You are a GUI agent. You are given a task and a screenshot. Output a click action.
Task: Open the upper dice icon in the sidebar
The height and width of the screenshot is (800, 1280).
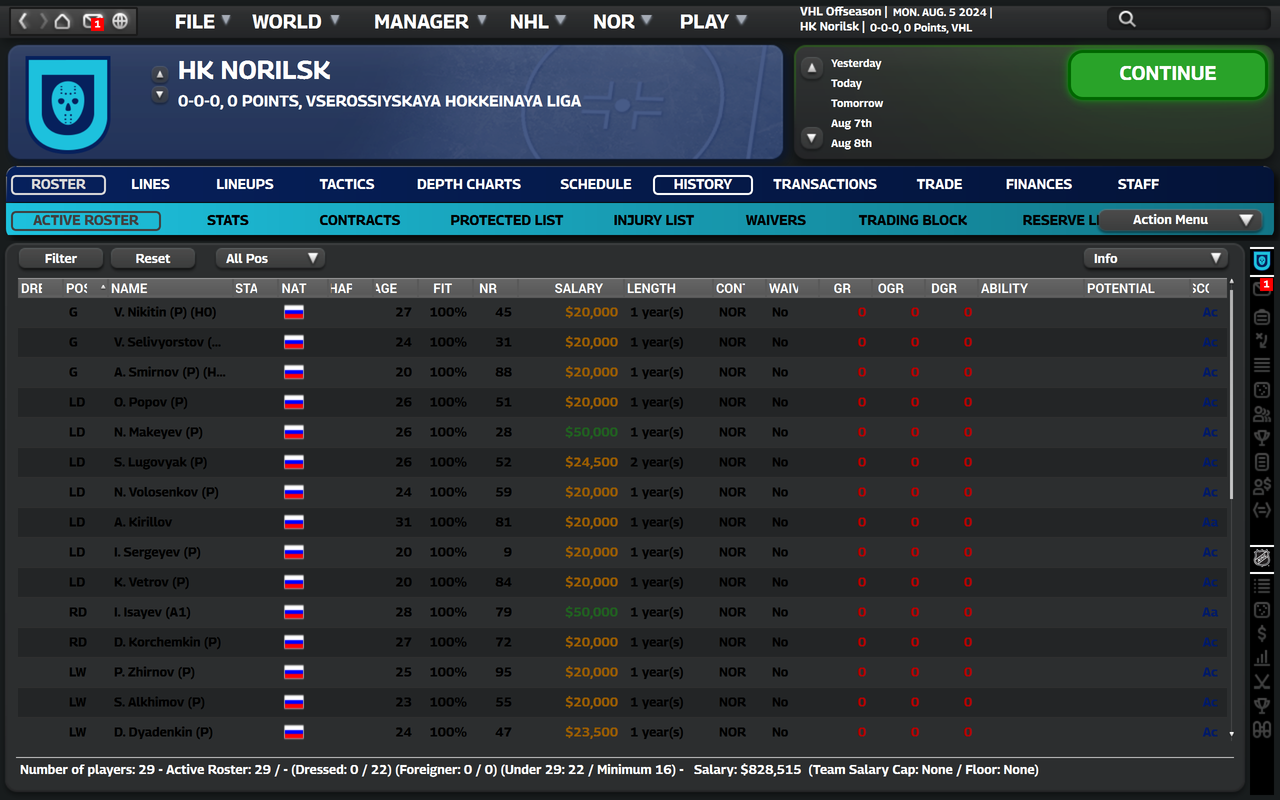[x=1262, y=390]
